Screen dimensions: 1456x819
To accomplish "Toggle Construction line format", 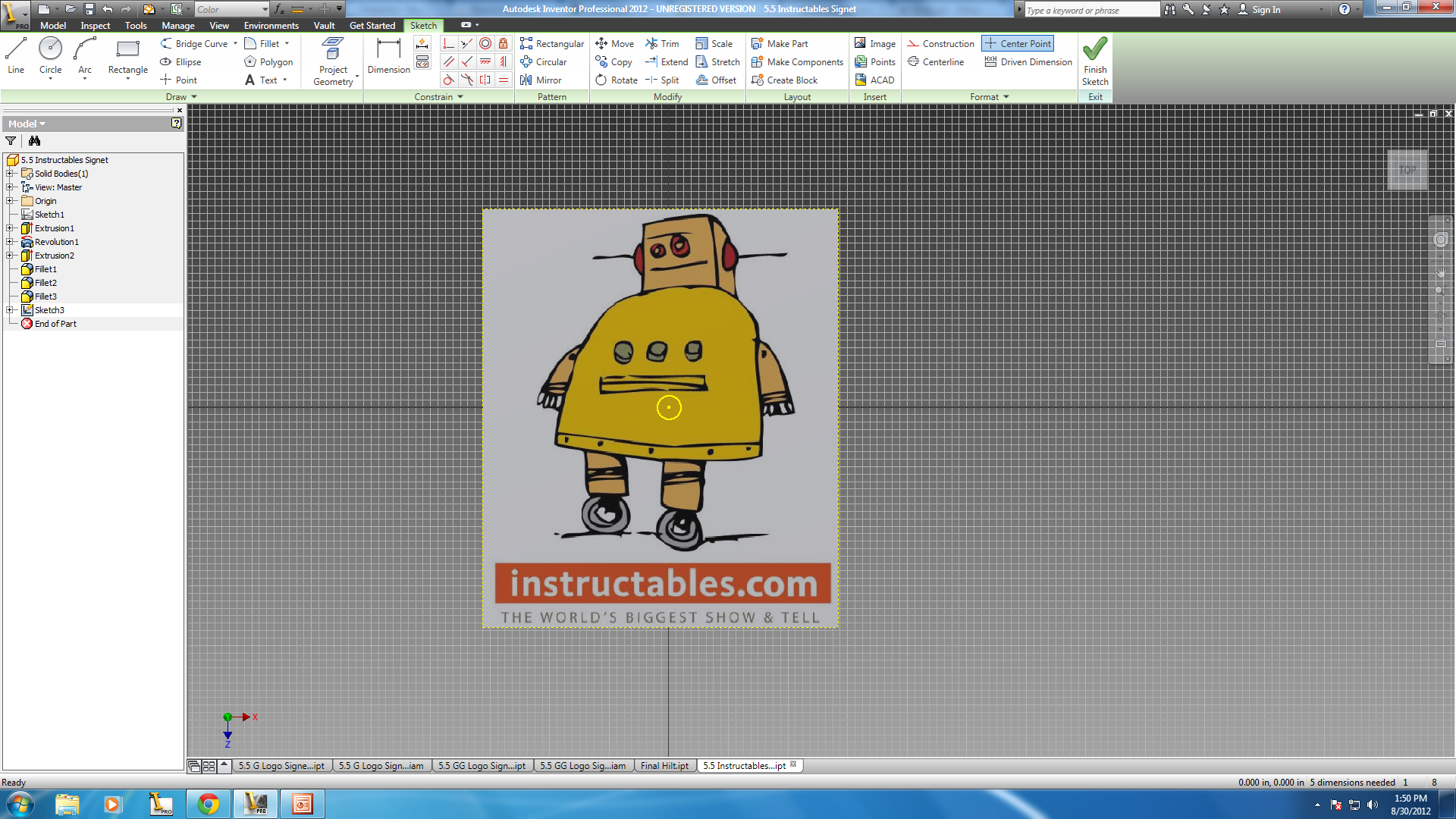I will tap(941, 44).
